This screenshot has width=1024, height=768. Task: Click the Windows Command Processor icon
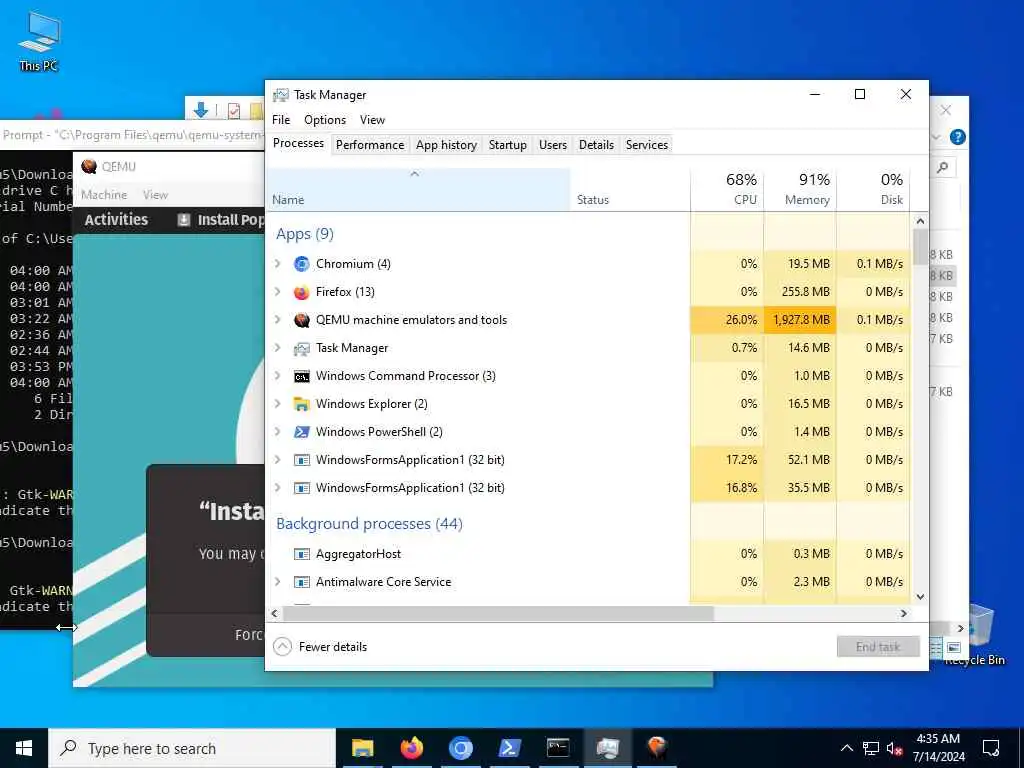[301, 376]
